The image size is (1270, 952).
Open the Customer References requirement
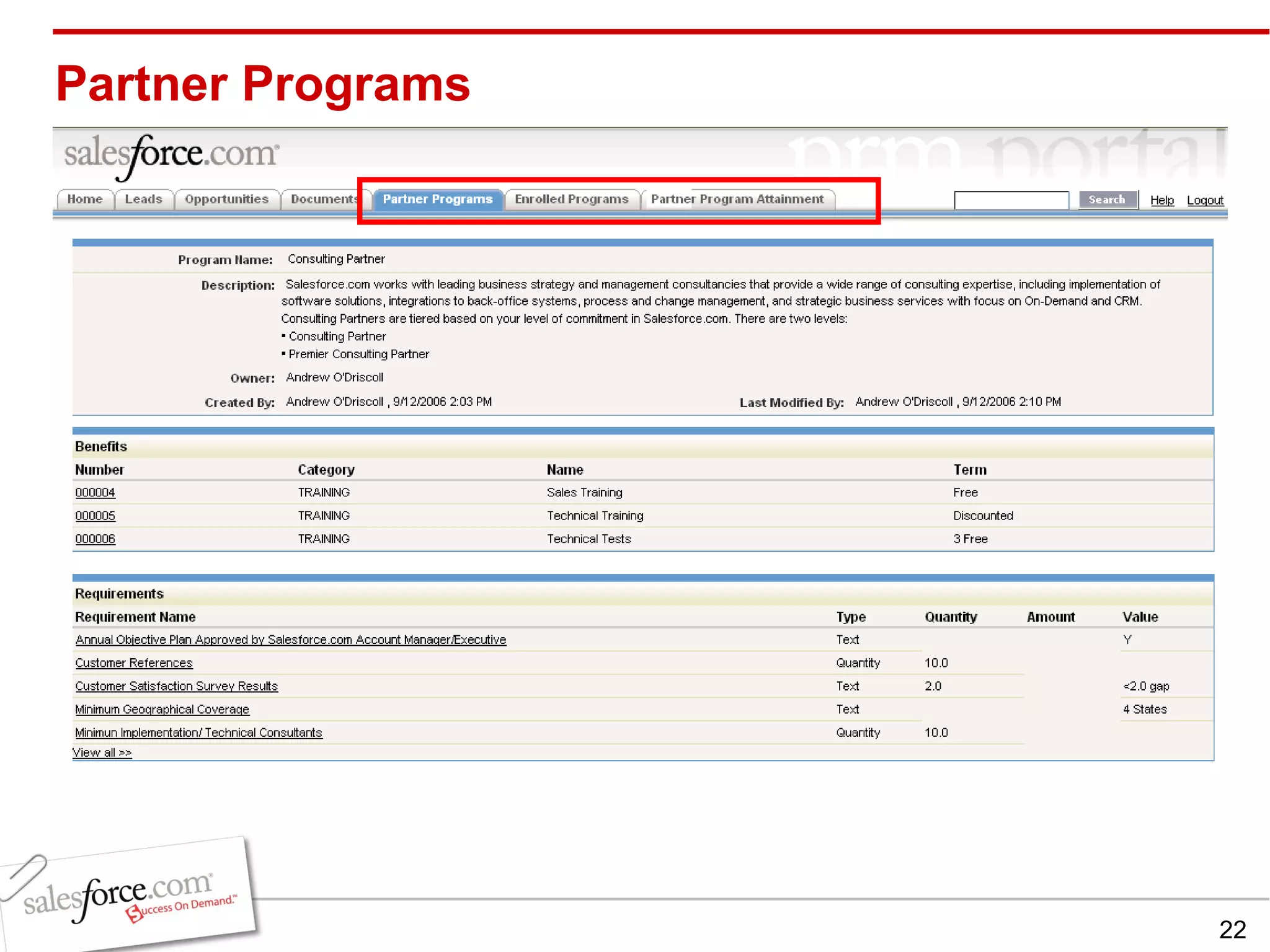[x=134, y=663]
